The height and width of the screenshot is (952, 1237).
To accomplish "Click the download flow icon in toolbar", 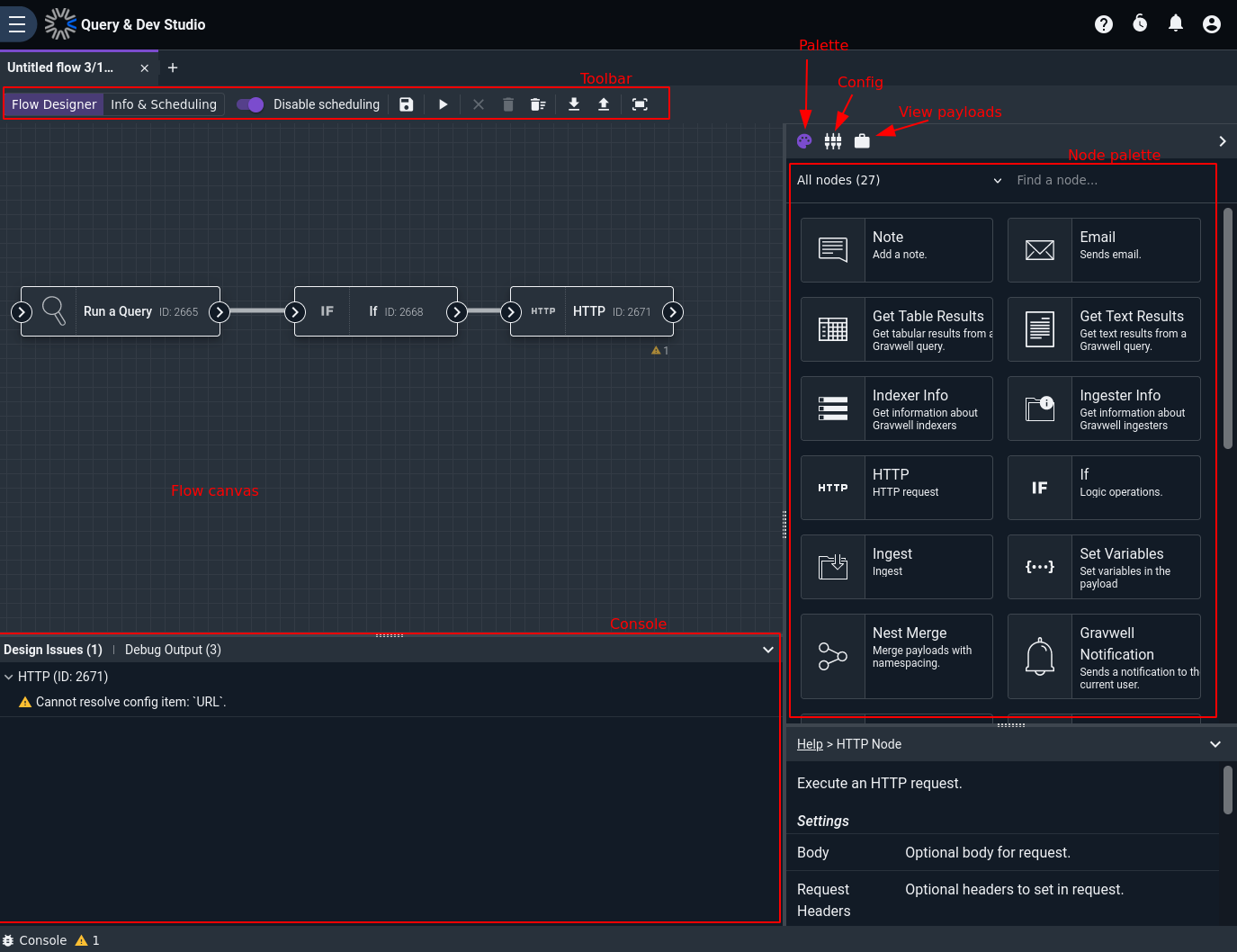I will (574, 104).
